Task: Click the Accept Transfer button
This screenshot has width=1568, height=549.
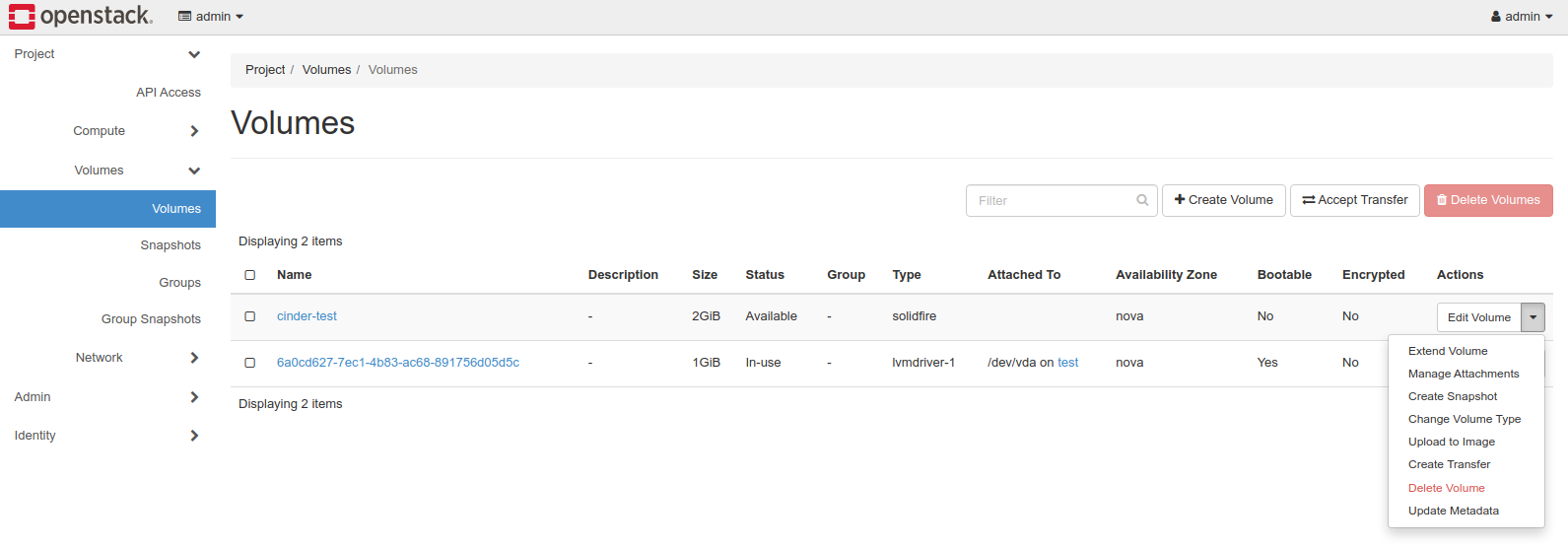Action: click(1355, 200)
